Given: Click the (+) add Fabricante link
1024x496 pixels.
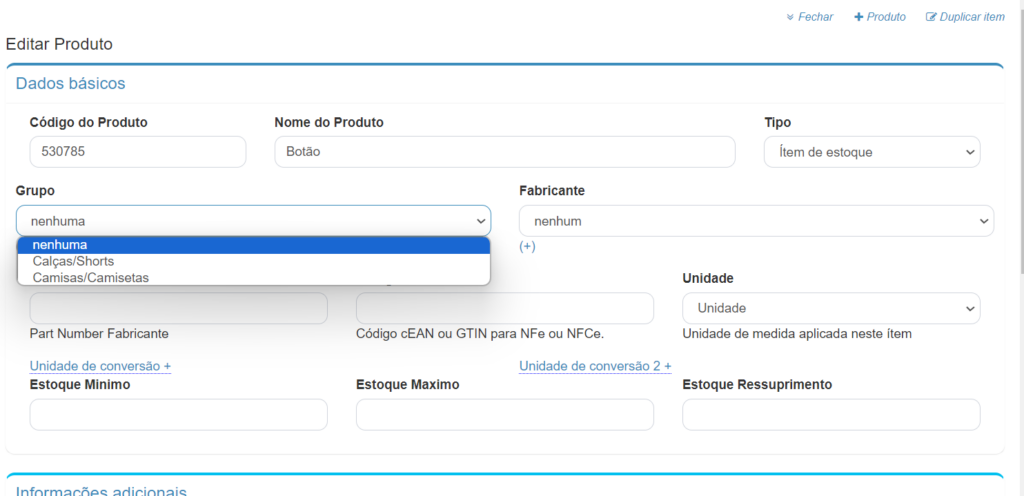Looking at the screenshot, I should (x=528, y=246).
